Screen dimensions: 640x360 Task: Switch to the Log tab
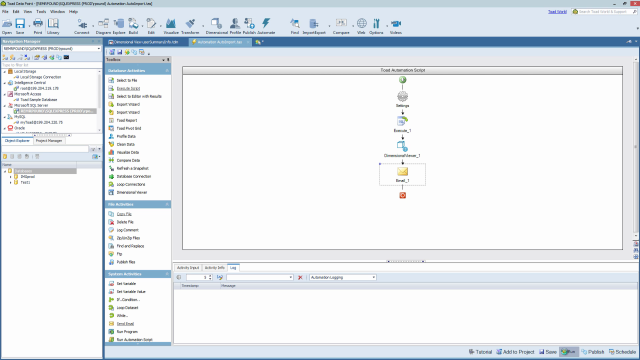point(233,268)
